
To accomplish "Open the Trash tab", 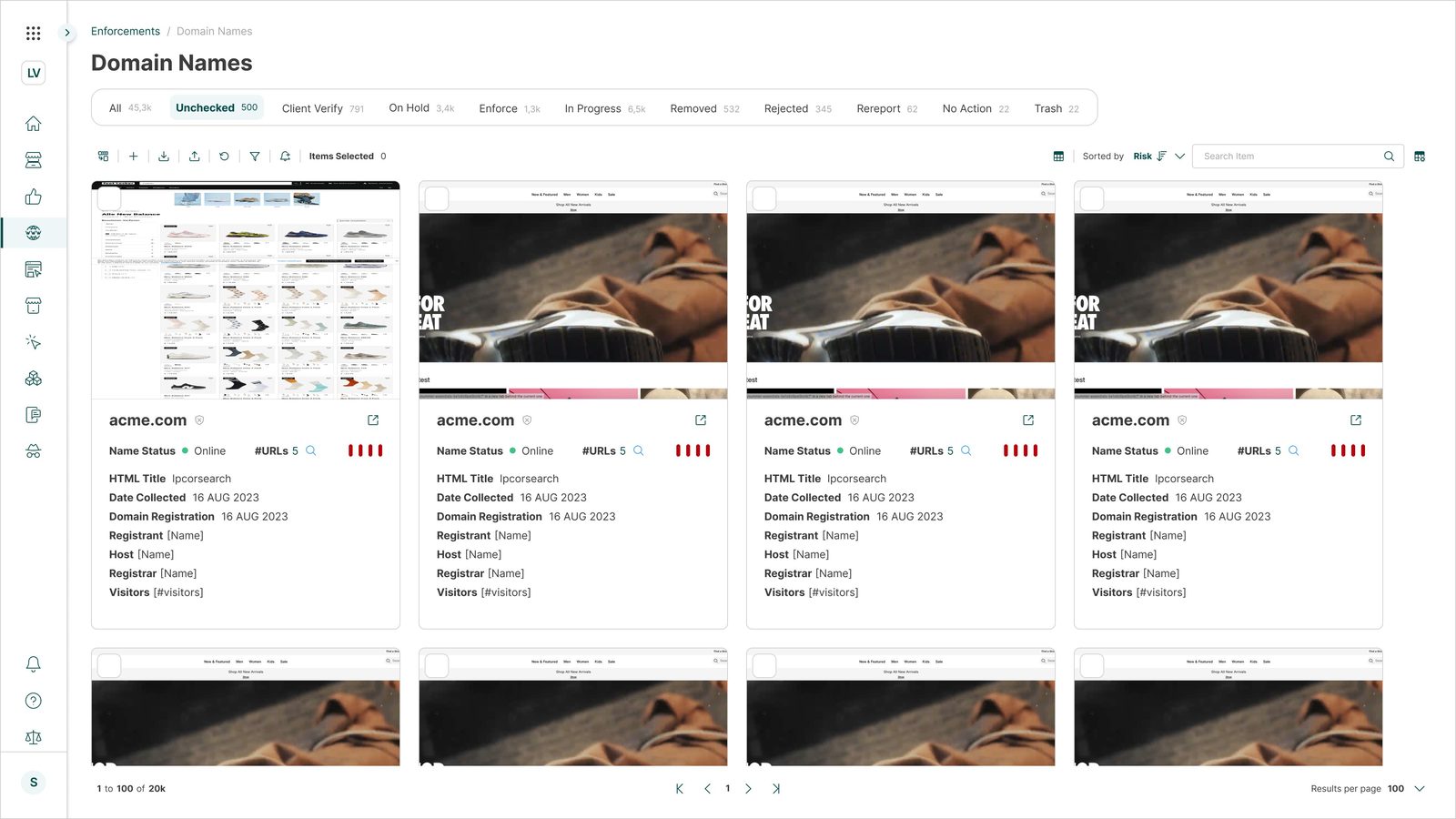I will click(1057, 108).
